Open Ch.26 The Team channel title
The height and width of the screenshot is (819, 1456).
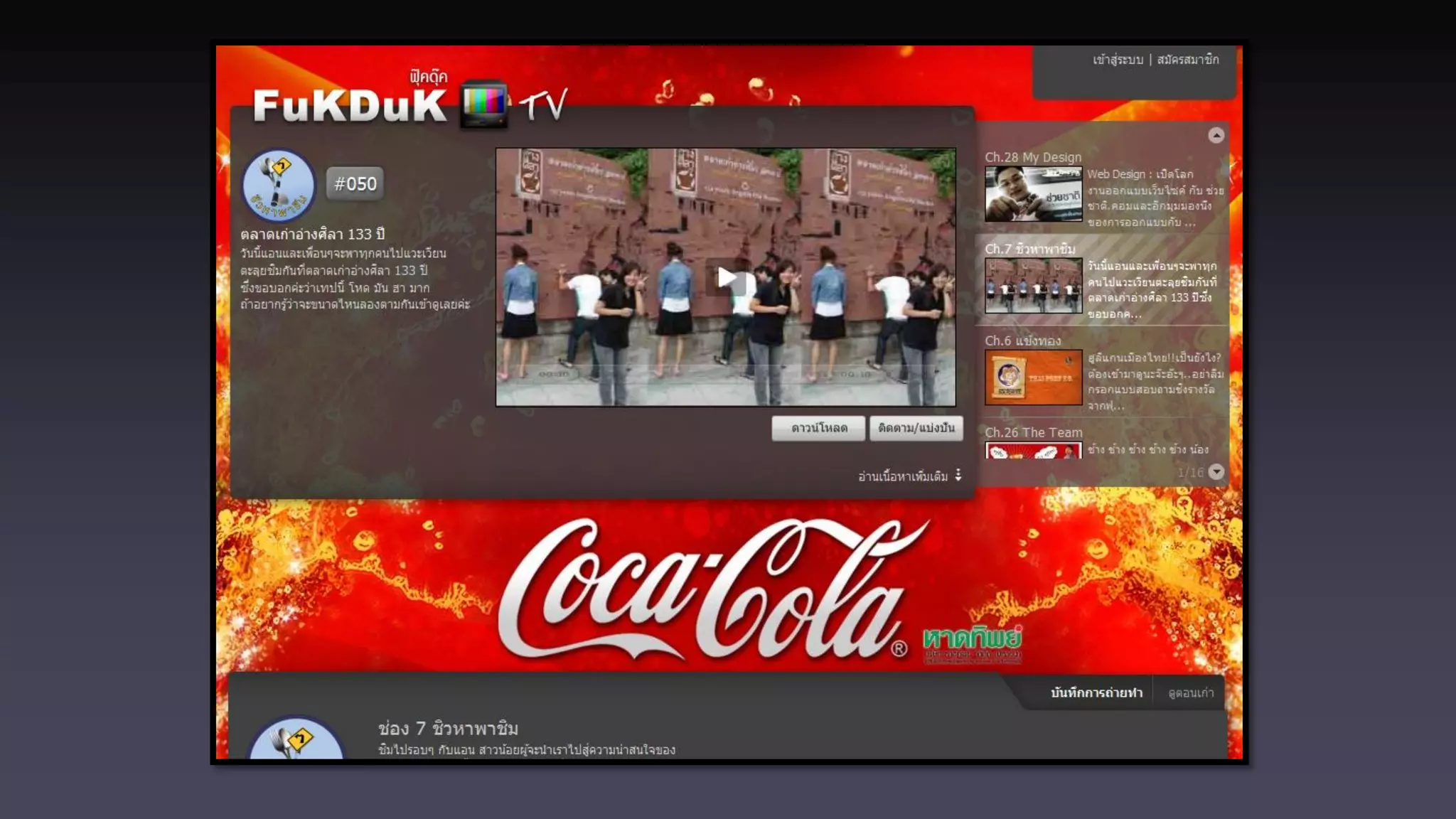tap(1033, 432)
